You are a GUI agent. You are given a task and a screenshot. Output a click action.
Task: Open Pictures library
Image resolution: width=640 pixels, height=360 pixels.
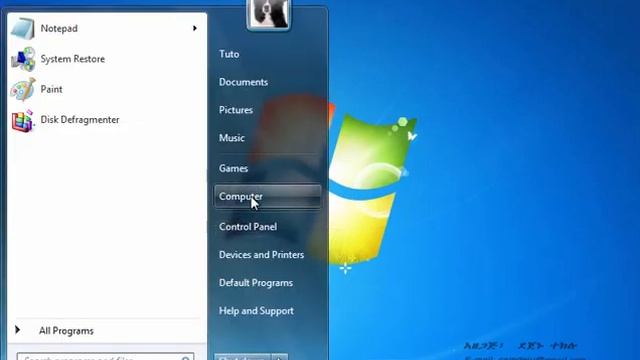[x=236, y=110]
